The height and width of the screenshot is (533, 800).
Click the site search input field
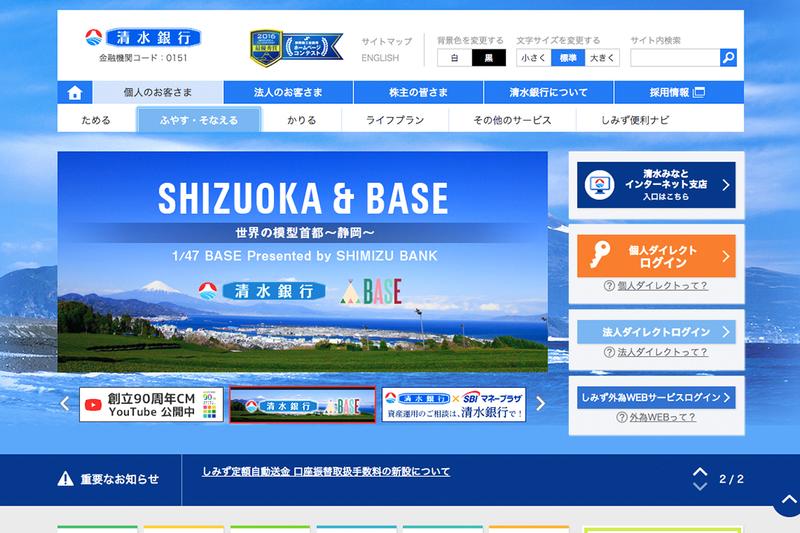pyautogui.click(x=675, y=58)
